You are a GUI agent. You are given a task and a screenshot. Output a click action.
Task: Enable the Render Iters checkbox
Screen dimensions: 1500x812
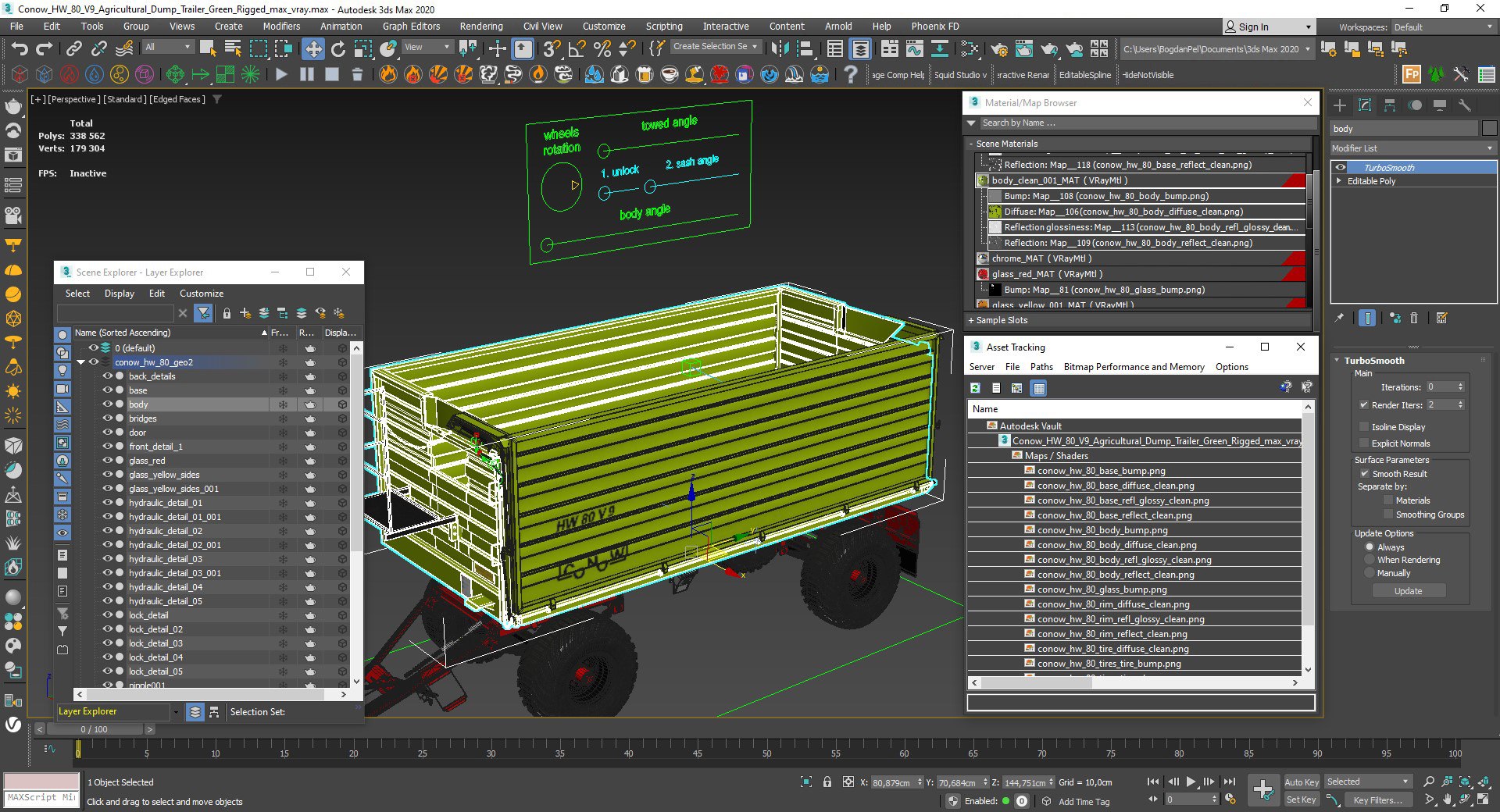click(1363, 405)
